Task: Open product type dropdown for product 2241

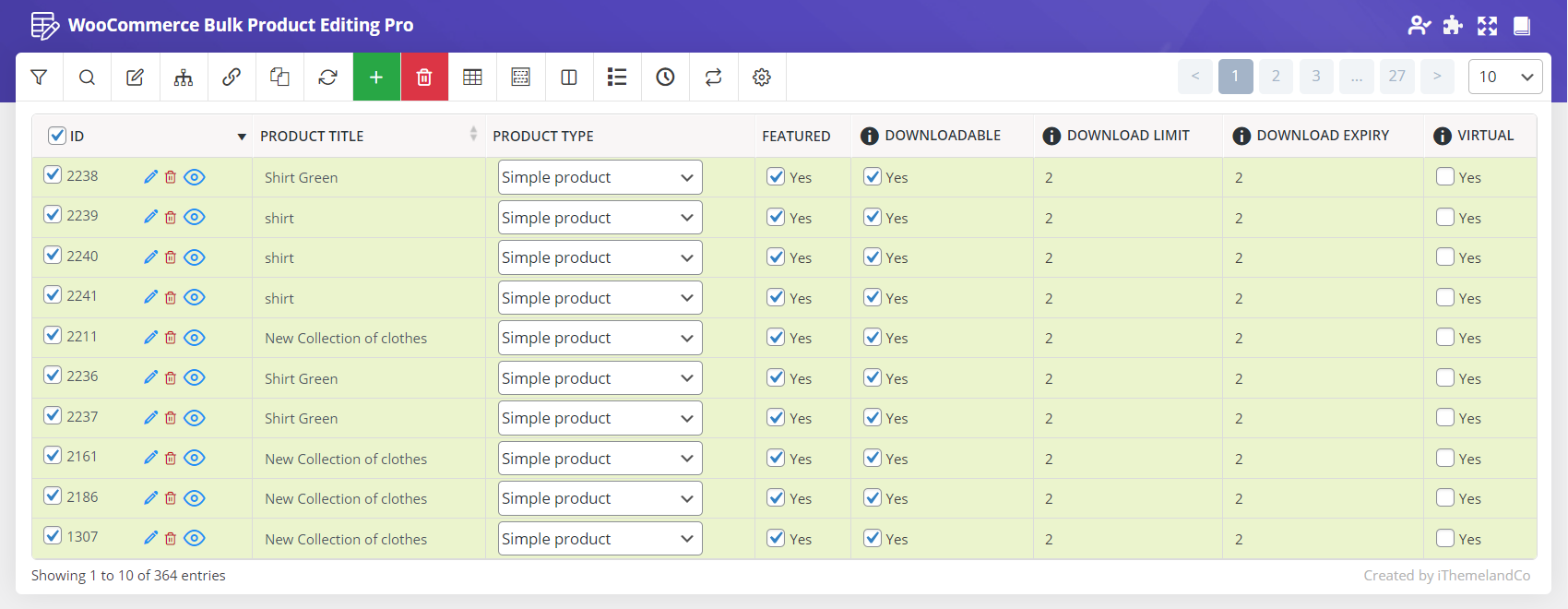Action: (600, 298)
